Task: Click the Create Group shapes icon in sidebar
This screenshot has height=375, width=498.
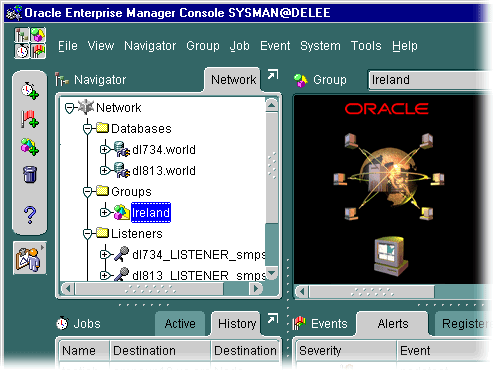Action: point(30,147)
